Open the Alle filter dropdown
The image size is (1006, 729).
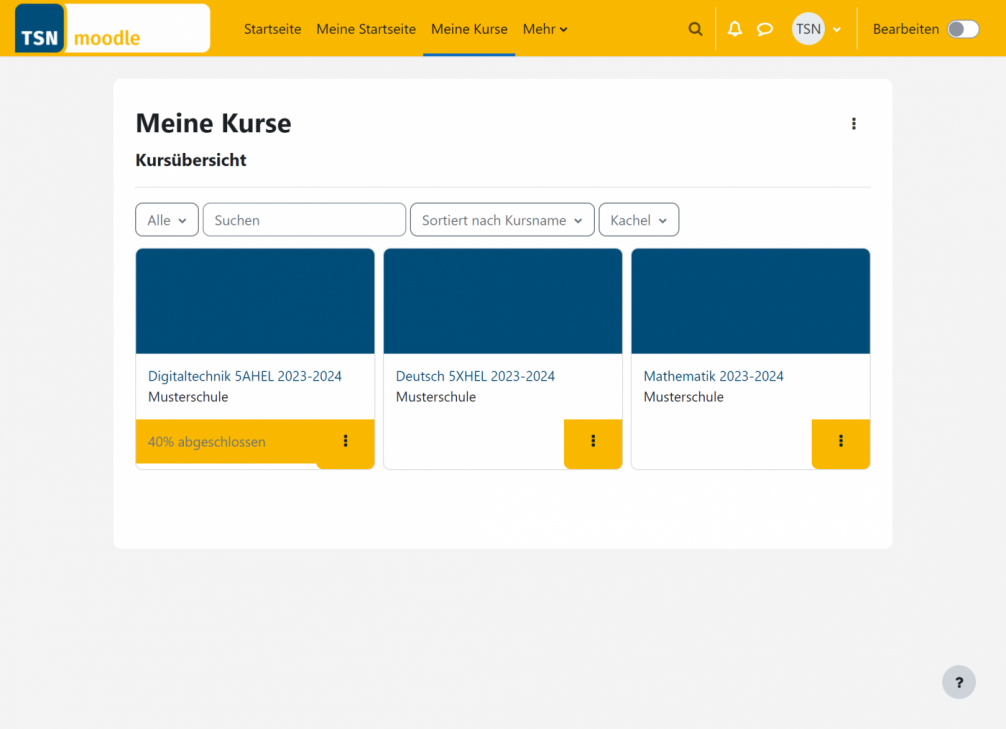166,220
